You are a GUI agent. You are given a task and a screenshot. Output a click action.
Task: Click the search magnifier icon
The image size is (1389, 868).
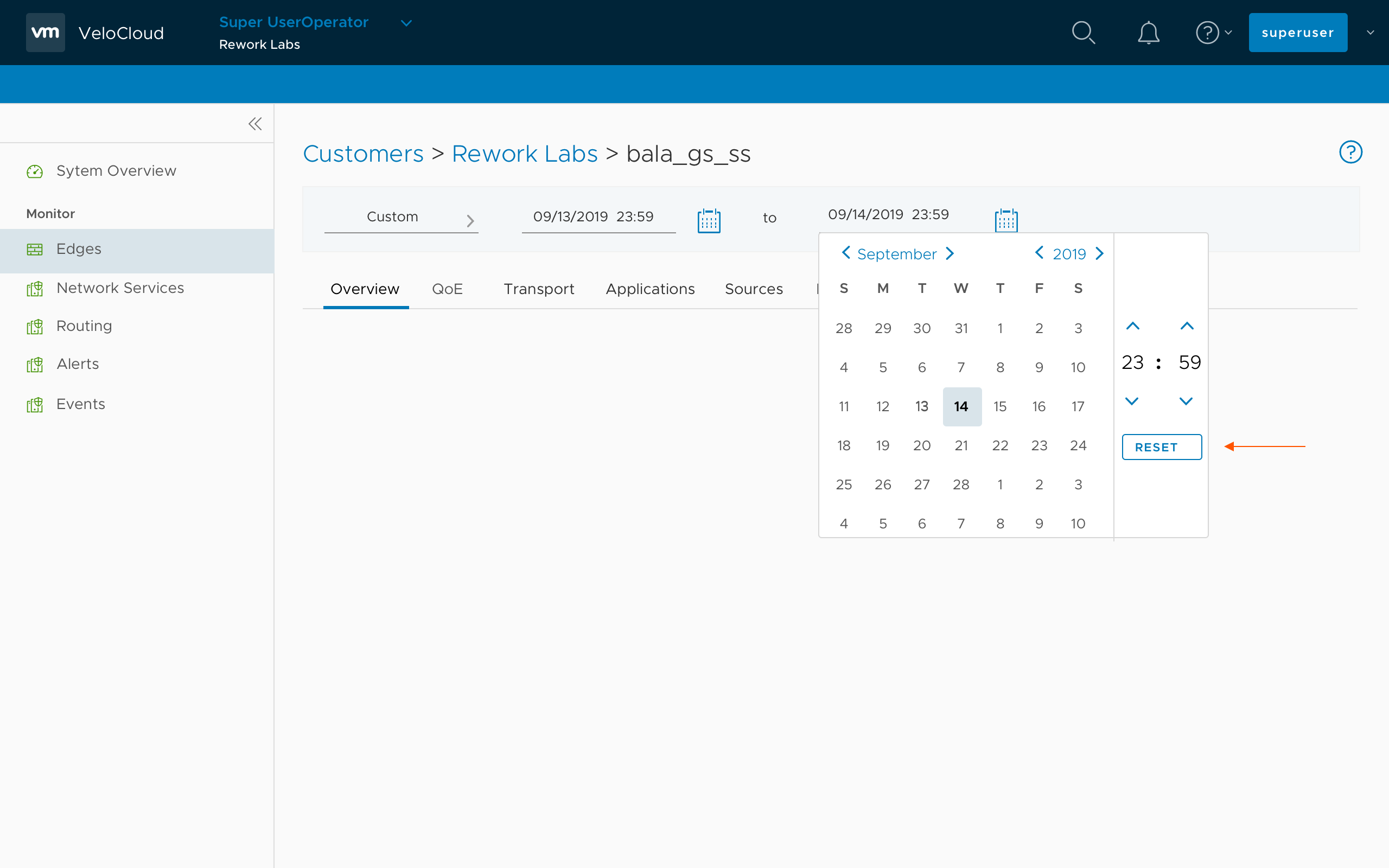pos(1084,32)
